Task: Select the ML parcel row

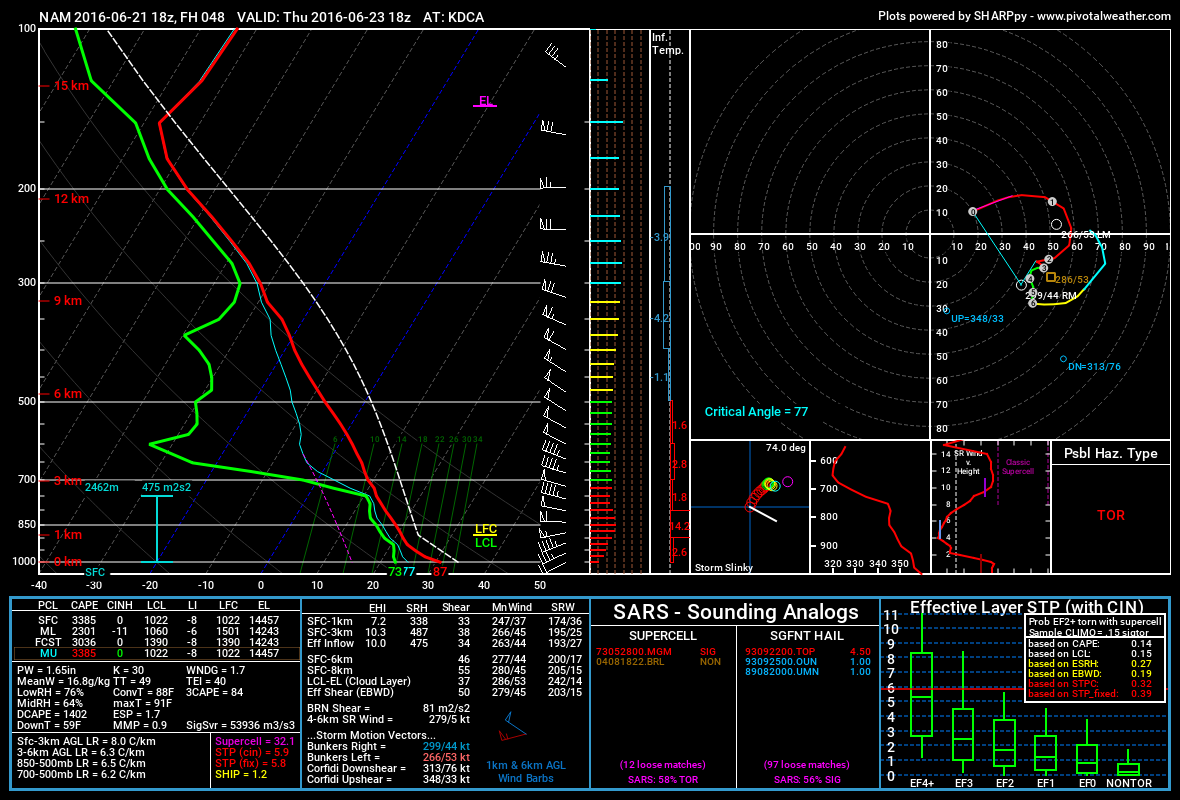Action: 155,631
